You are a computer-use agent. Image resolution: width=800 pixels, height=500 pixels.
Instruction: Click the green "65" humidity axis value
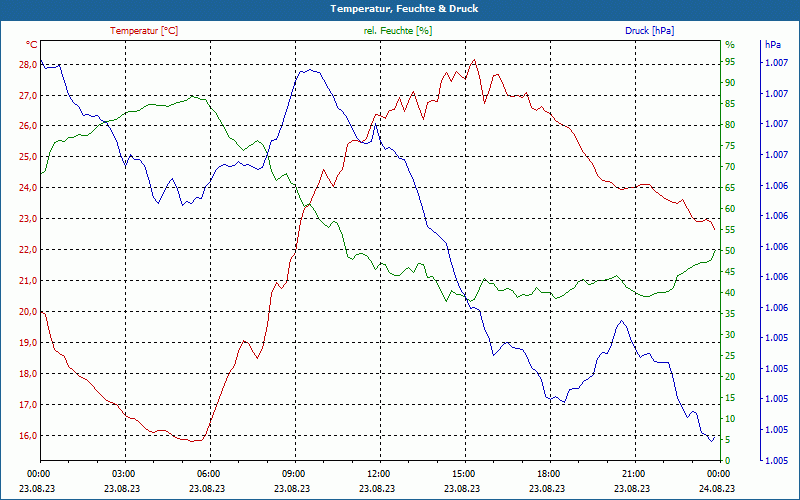coord(730,188)
